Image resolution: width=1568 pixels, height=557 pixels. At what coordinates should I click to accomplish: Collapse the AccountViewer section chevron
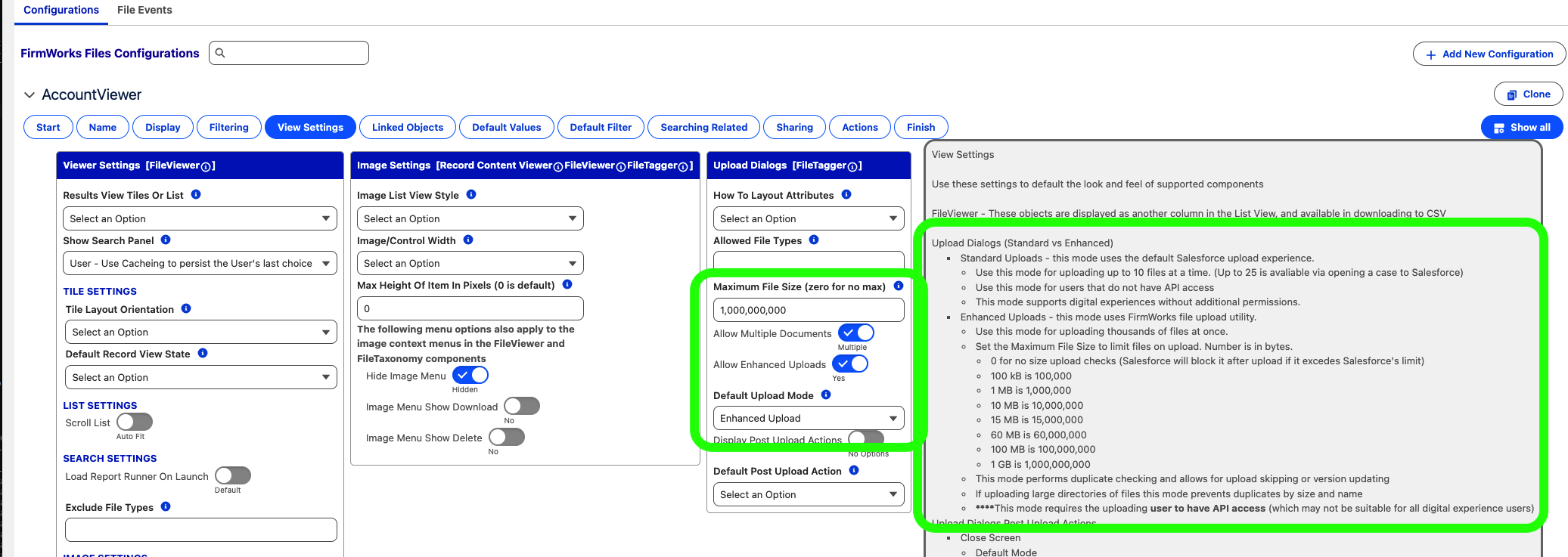point(29,94)
